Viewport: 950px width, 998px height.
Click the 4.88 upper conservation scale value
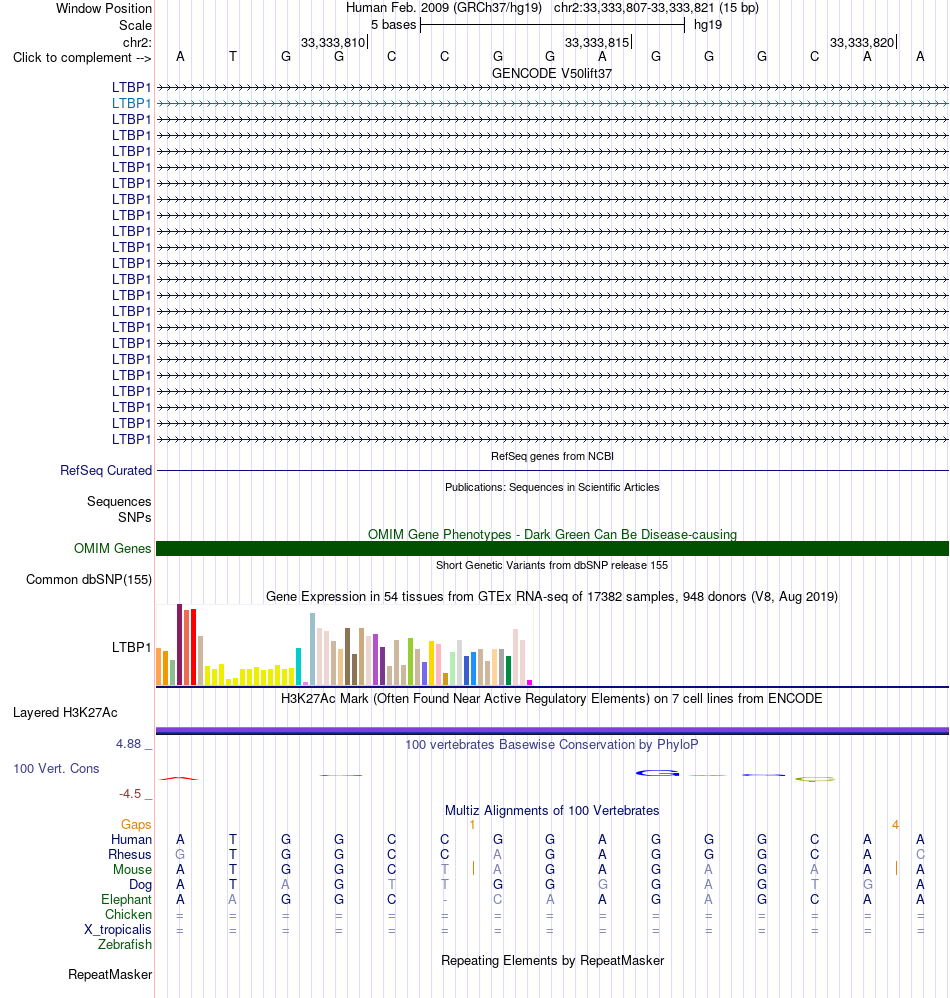(x=129, y=743)
